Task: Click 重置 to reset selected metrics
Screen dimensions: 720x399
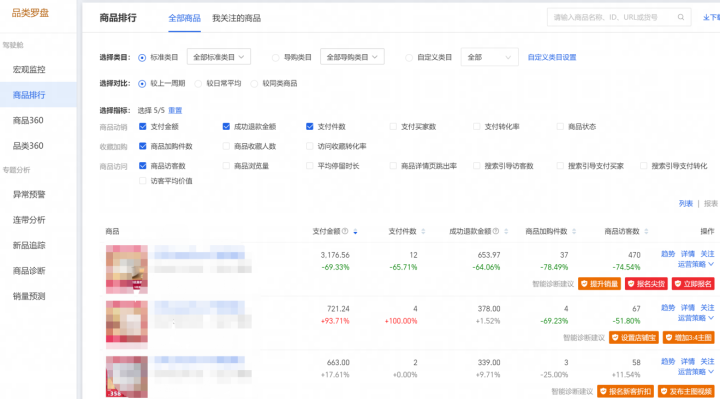Action: (x=175, y=110)
